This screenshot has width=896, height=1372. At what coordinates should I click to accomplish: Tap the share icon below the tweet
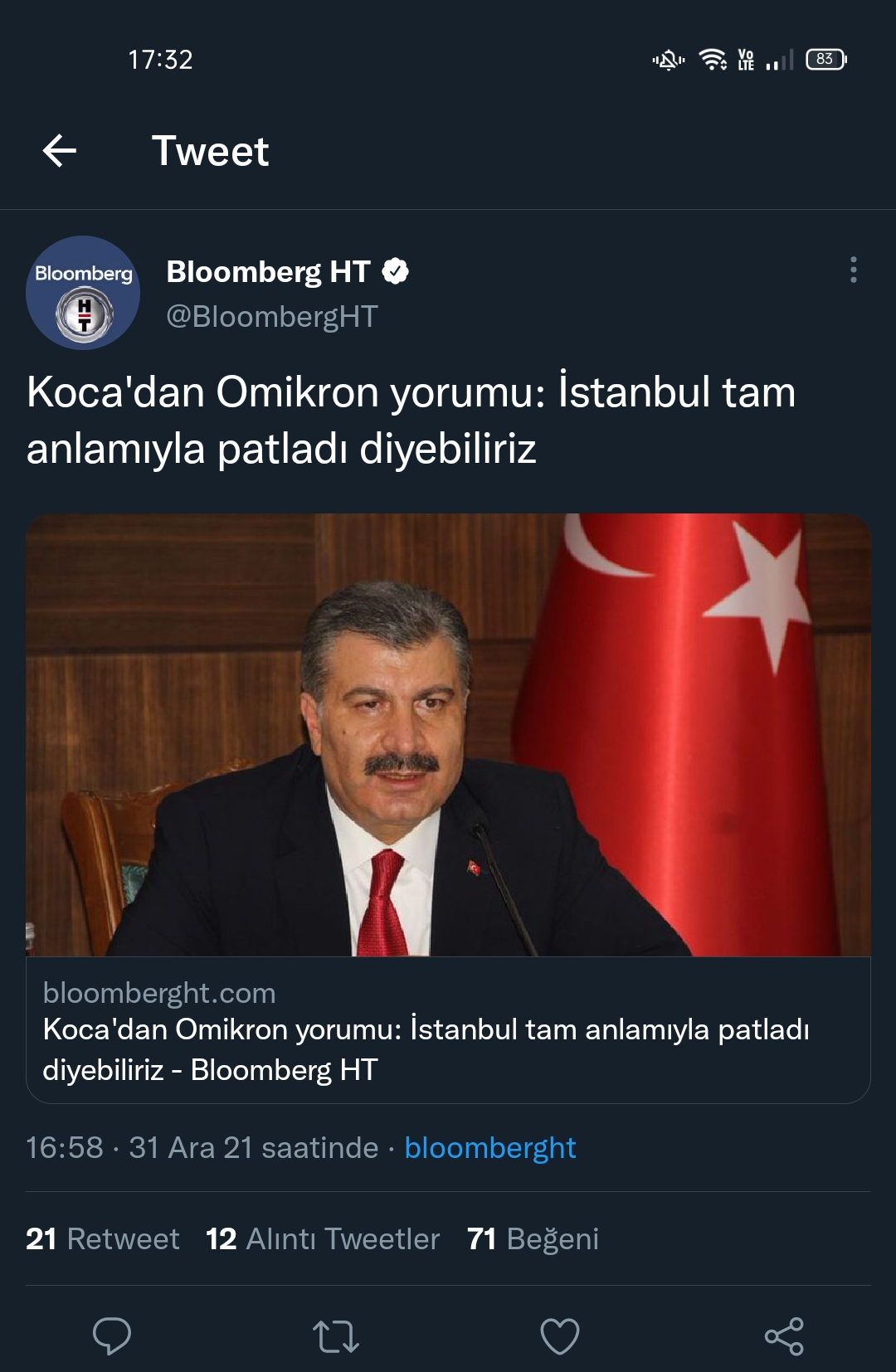click(784, 1336)
